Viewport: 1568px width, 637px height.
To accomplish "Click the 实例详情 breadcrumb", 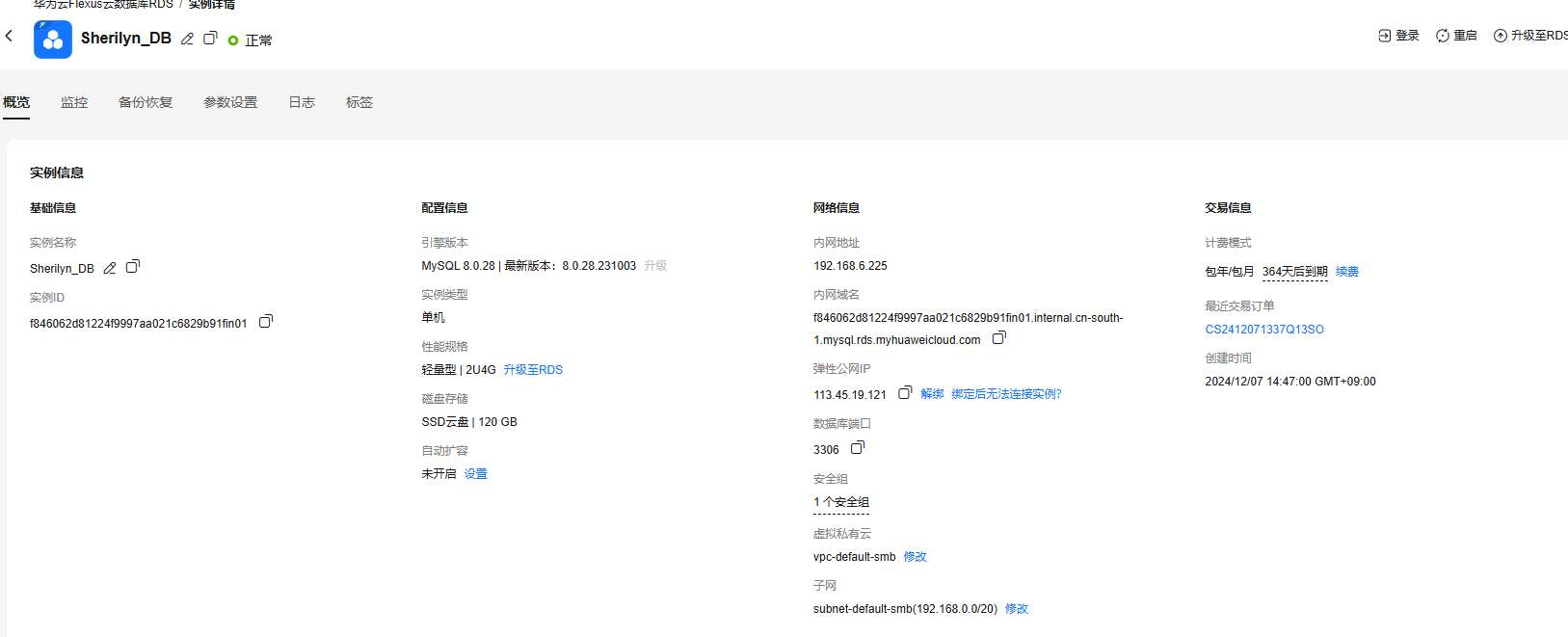I will click(x=212, y=5).
